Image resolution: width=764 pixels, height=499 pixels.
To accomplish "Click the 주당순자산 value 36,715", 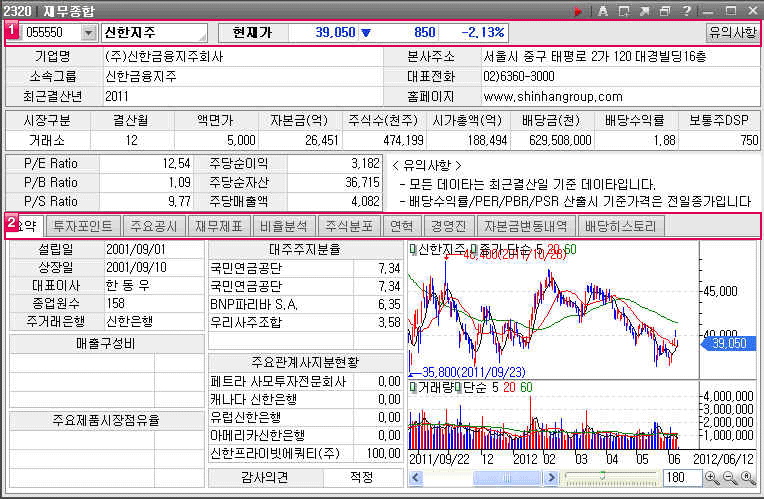I will point(362,182).
